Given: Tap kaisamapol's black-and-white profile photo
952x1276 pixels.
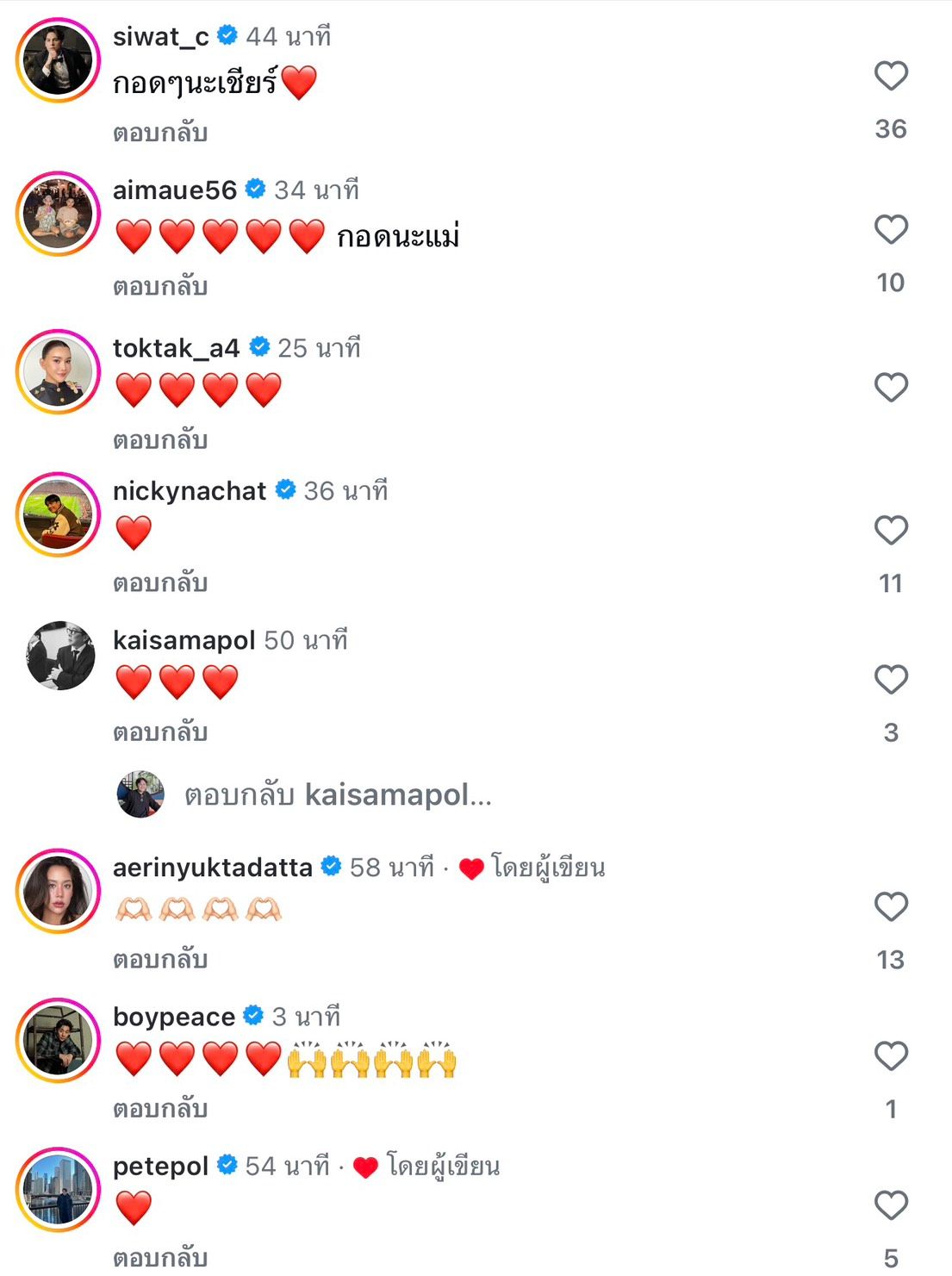Looking at the screenshot, I should coord(59,656).
